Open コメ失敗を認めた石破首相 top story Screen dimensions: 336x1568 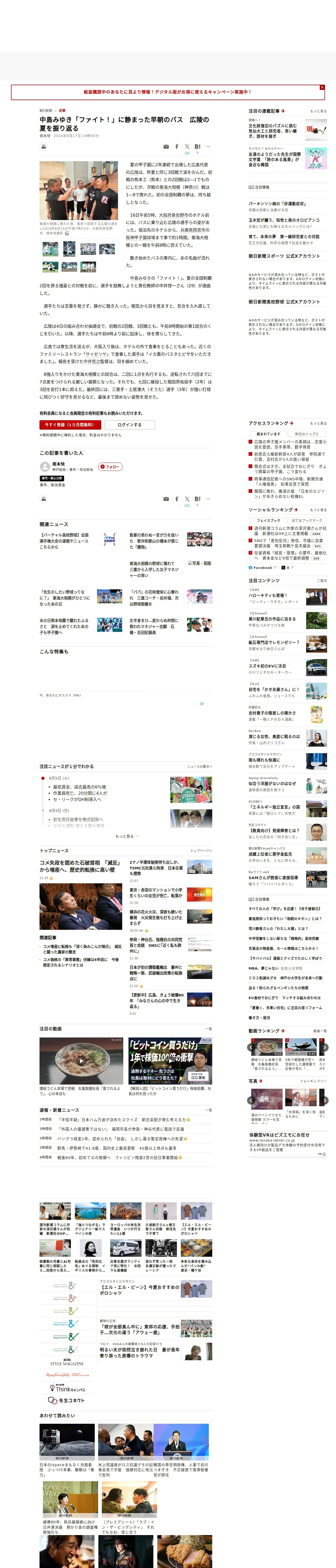coord(81,866)
